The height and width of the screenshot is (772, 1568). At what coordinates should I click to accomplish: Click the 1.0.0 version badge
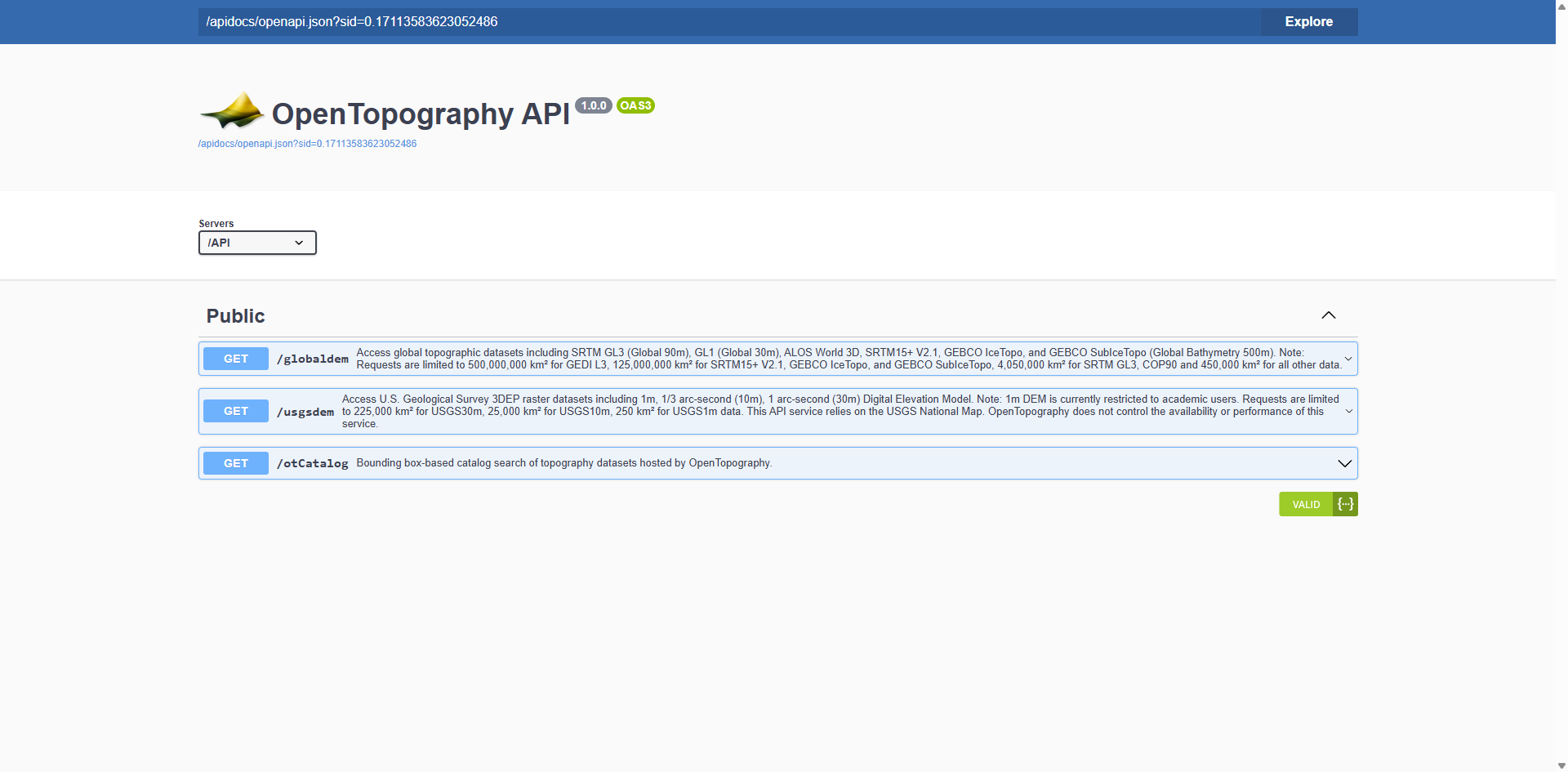[x=593, y=105]
